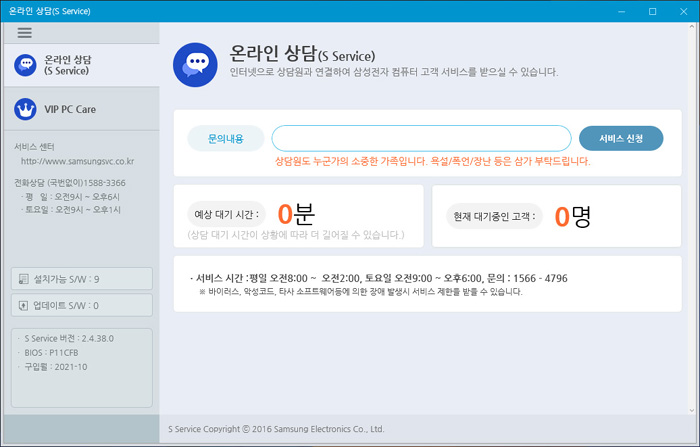
Task: Click the update S/W download icon
Action: pyautogui.click(x=23, y=305)
